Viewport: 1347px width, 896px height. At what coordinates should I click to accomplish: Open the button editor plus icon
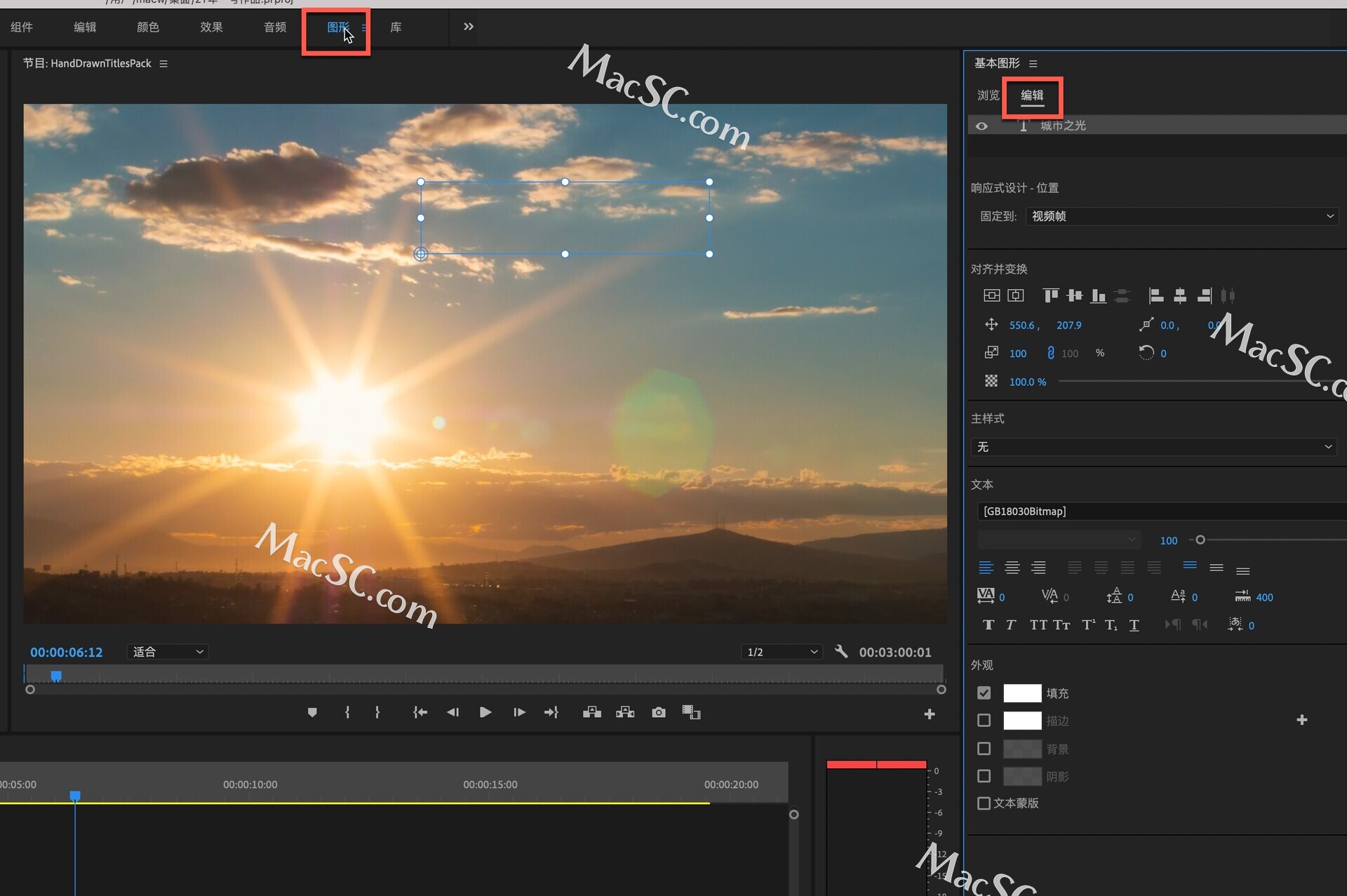930,714
